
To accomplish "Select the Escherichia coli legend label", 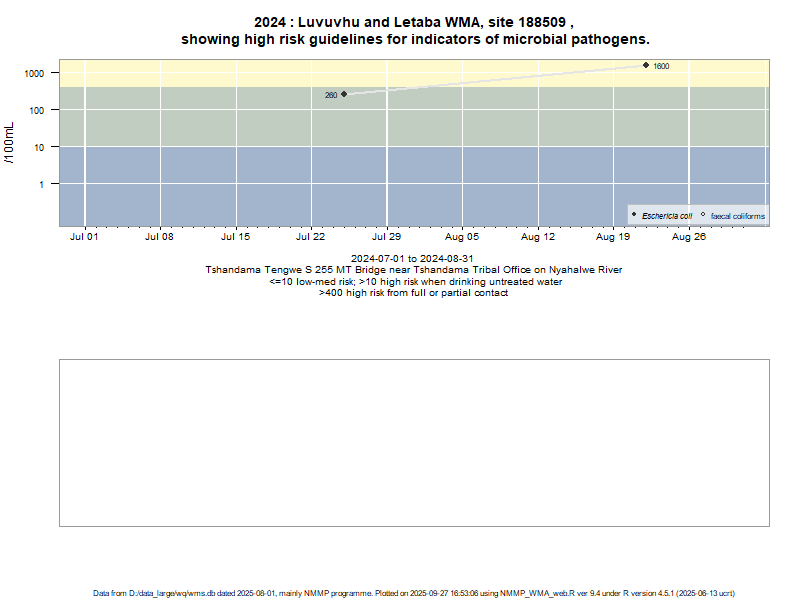I will tap(667, 216).
